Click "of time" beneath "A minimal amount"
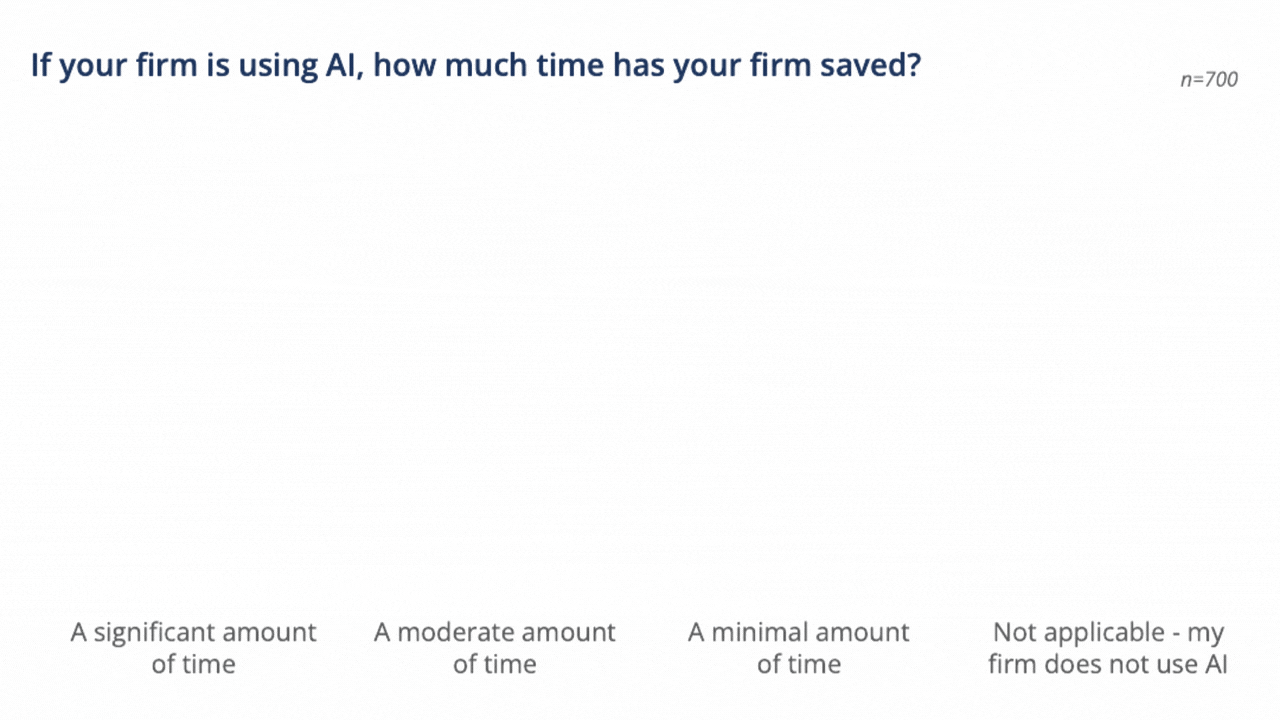Screen dimensions: 1280x720 pos(799,664)
